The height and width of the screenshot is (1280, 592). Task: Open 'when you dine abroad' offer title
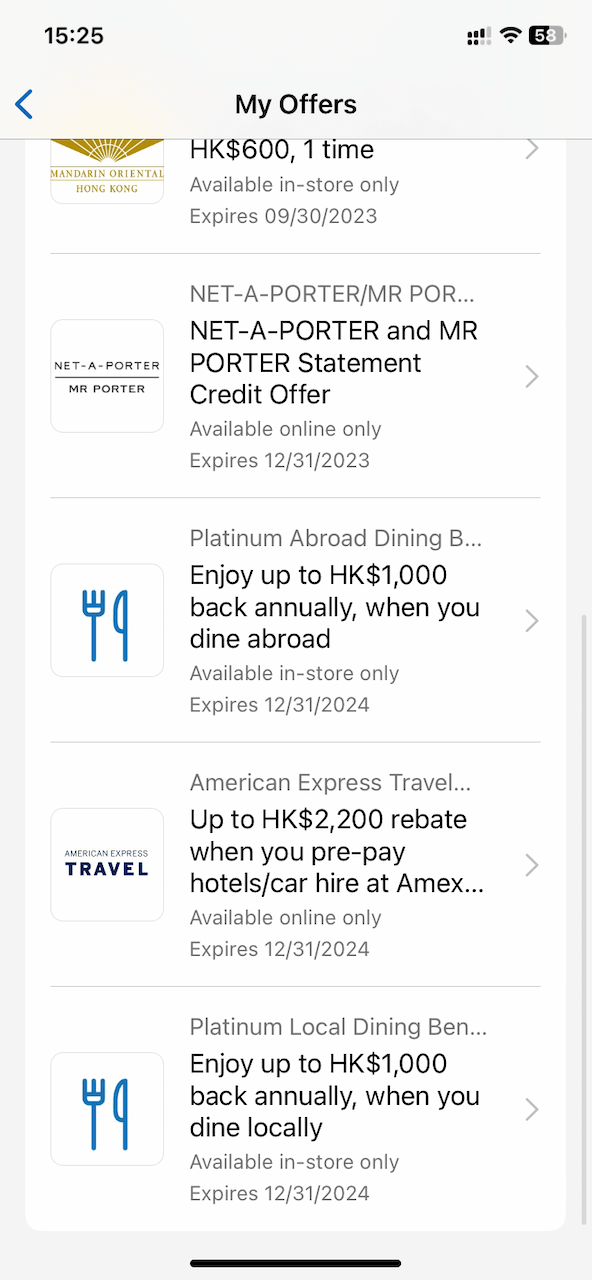[334, 607]
